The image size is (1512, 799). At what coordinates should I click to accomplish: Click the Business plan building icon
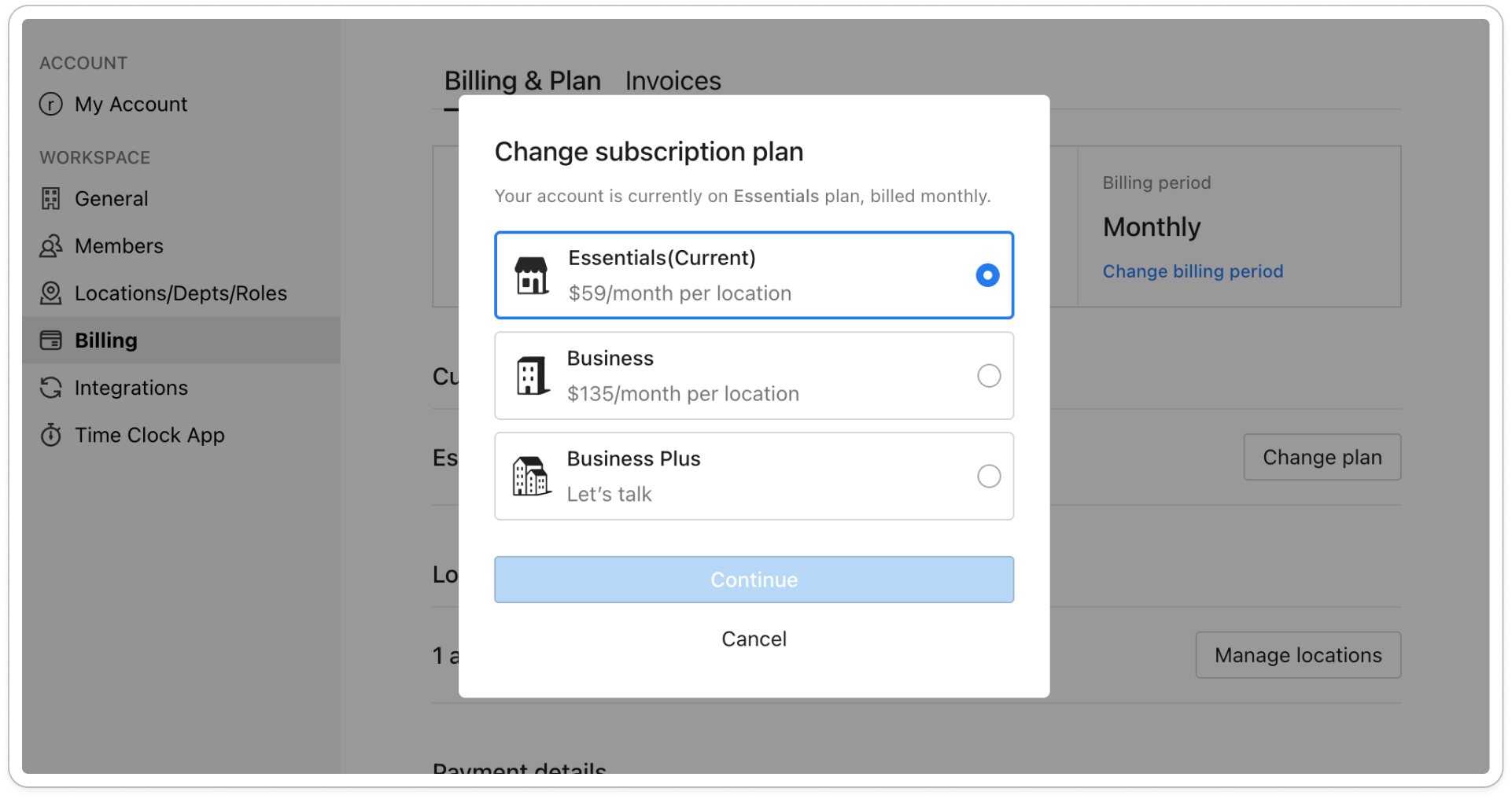(532, 376)
